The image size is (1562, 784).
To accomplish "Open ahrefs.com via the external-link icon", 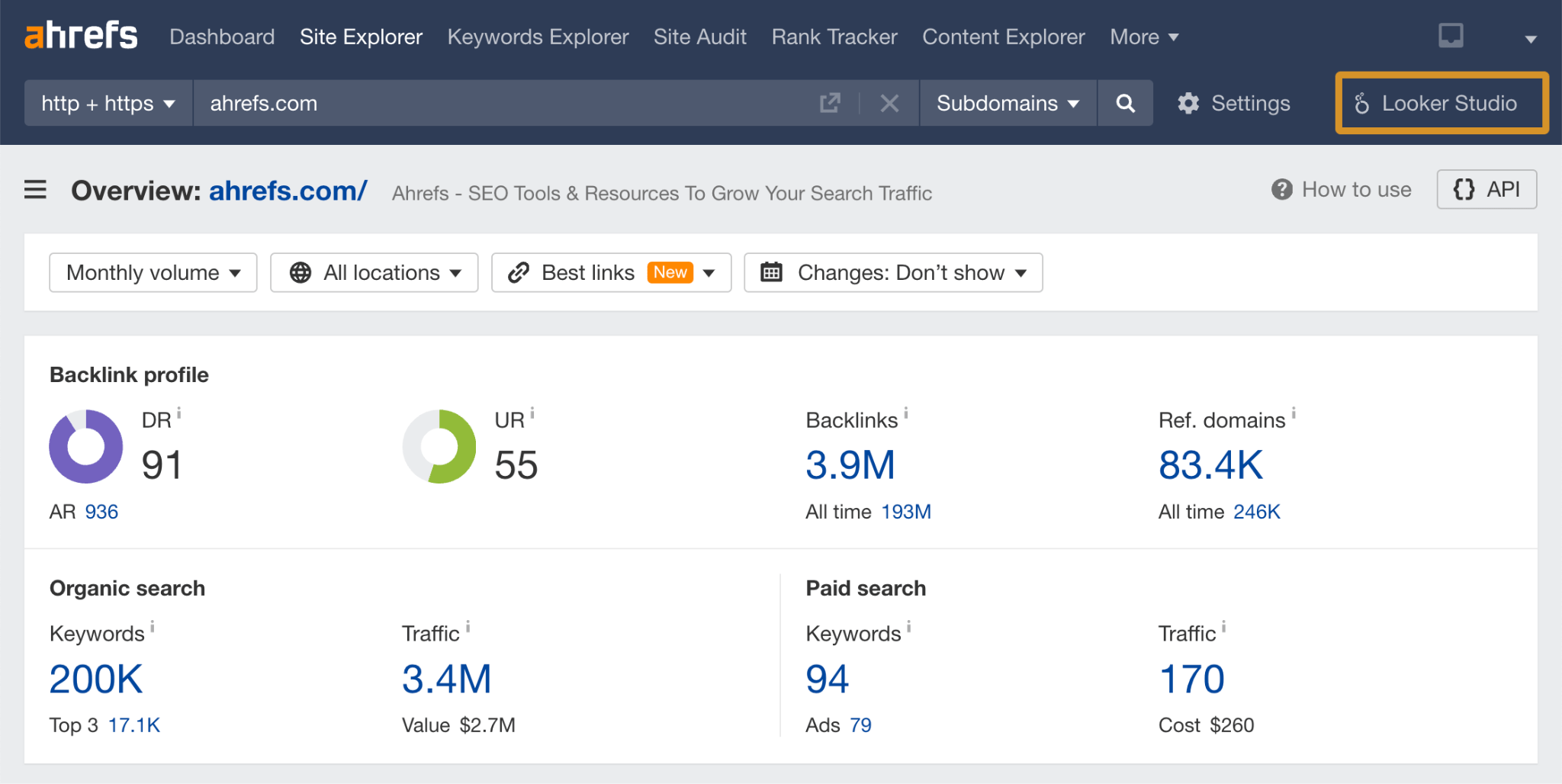I will pyautogui.click(x=831, y=102).
